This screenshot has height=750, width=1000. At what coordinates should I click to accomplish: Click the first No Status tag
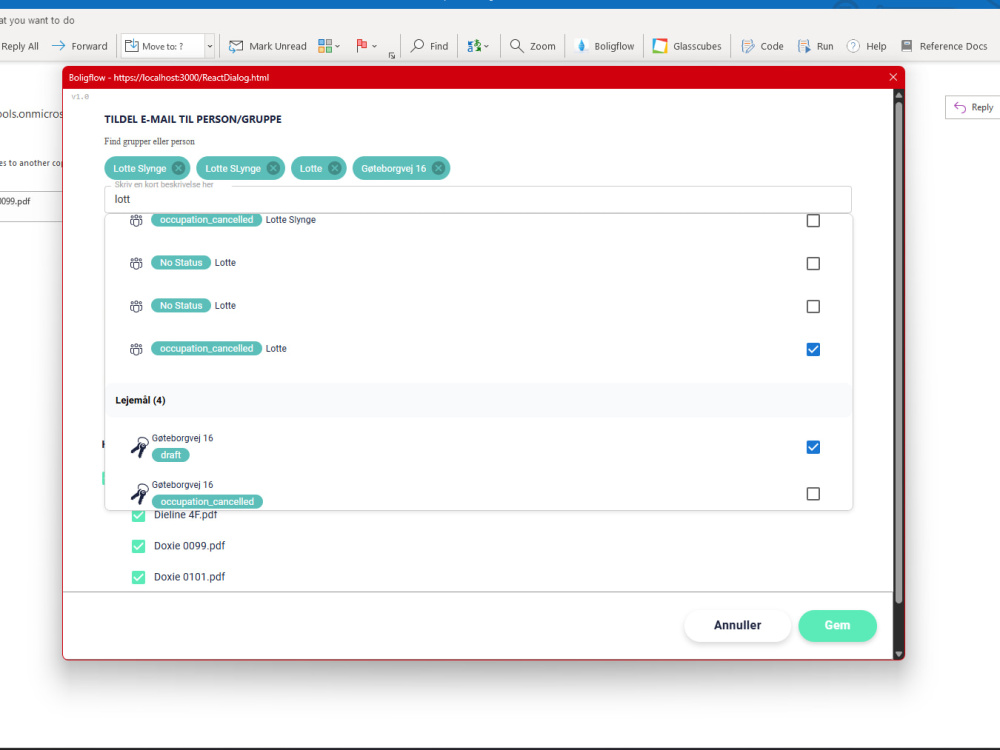coord(180,263)
